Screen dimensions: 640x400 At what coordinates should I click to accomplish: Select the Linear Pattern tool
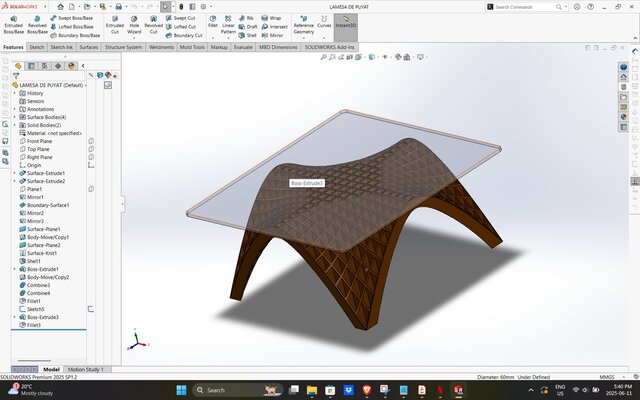point(229,23)
